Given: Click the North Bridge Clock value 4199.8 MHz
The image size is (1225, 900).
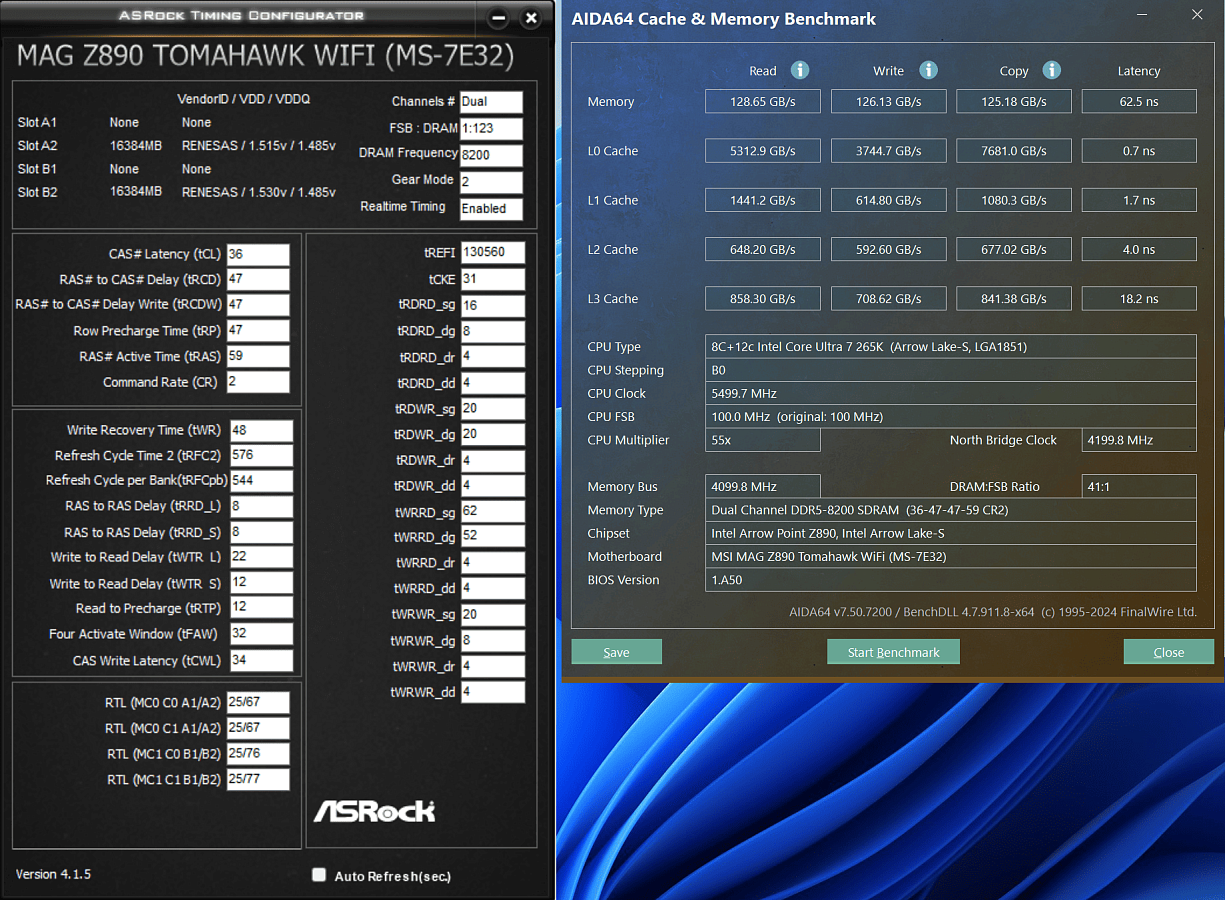Looking at the screenshot, I should point(1139,440).
